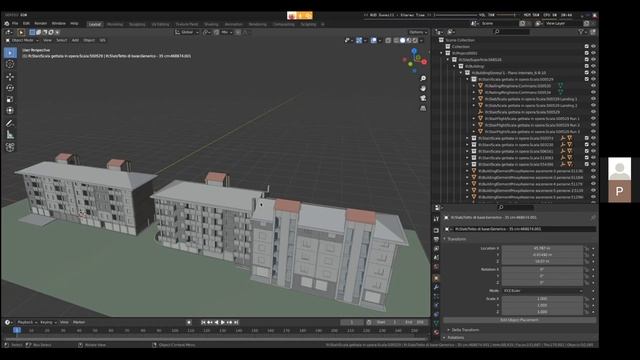Enable solid viewport shading mode
Image resolution: width=640 pixels, height=360 pixels.
pyautogui.click(x=402, y=40)
